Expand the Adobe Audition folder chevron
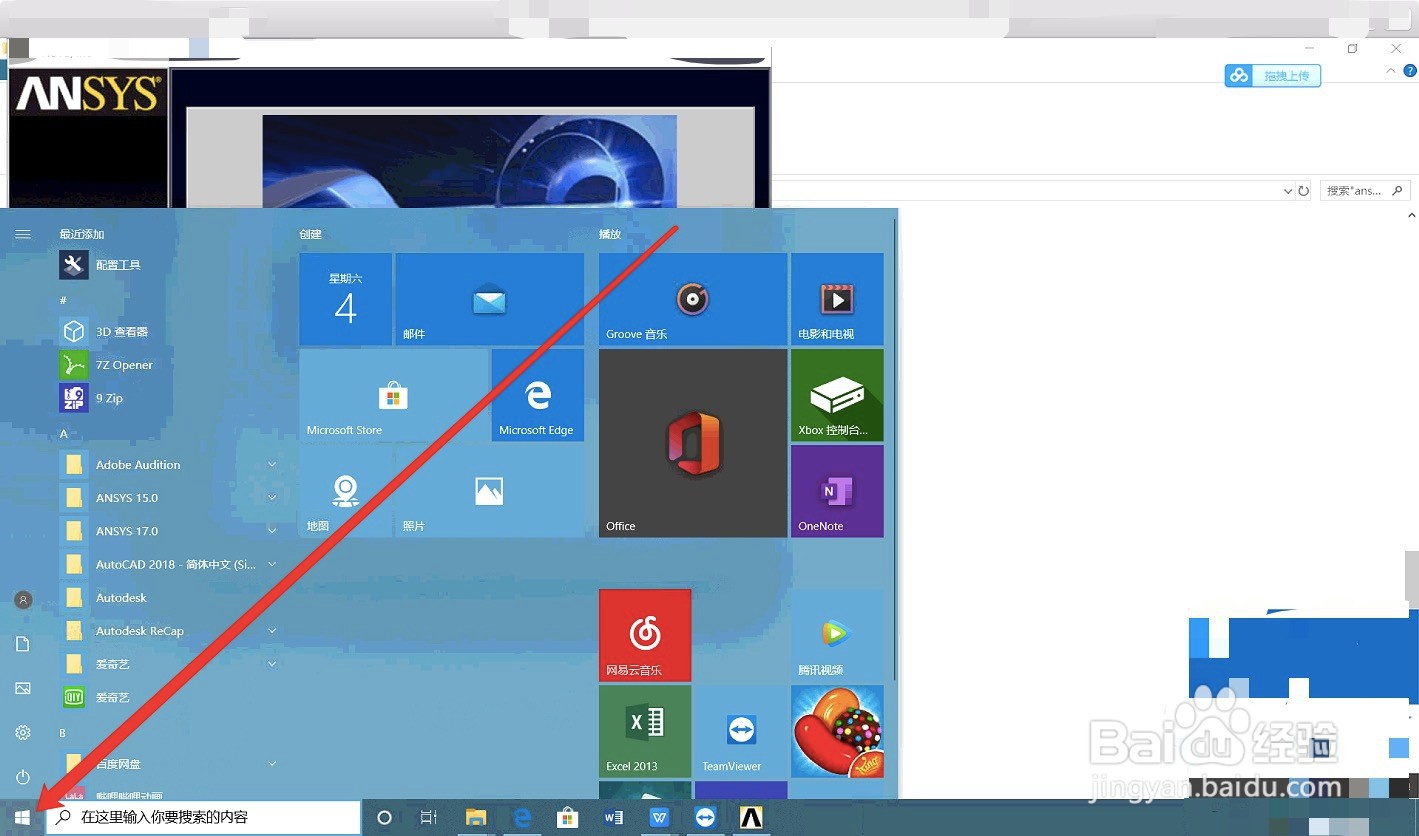The width and height of the screenshot is (1419, 836). (x=272, y=465)
